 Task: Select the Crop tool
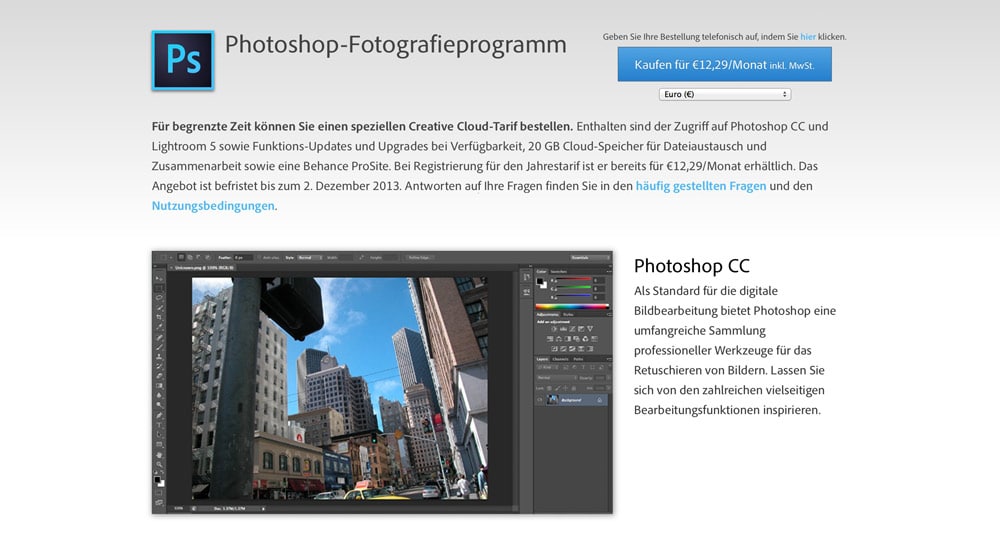pos(159,317)
